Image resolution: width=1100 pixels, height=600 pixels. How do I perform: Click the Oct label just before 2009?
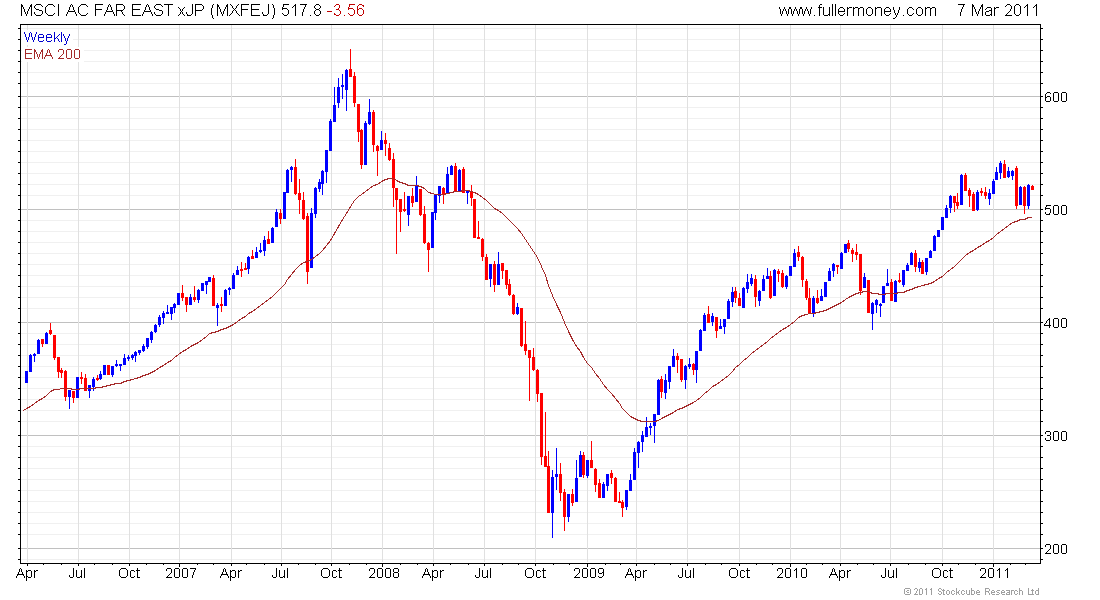[535, 573]
